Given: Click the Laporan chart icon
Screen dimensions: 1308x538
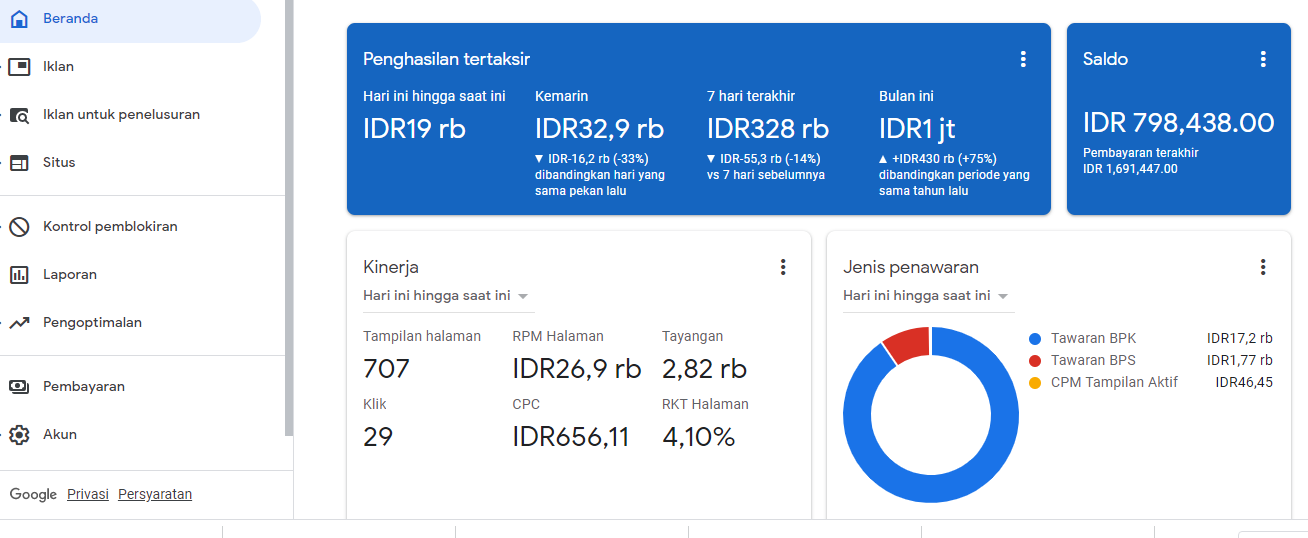Looking at the screenshot, I should click(19, 275).
